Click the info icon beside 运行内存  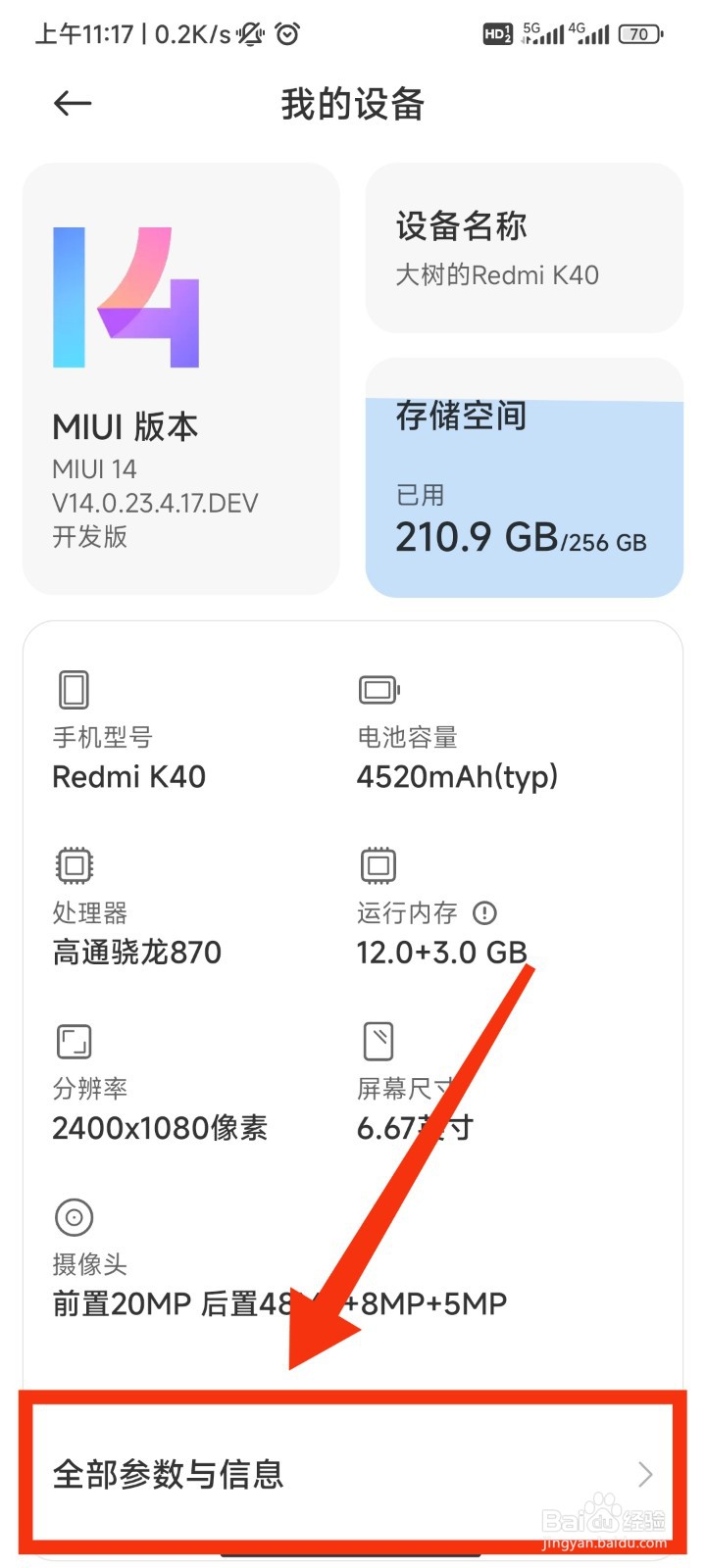484,913
